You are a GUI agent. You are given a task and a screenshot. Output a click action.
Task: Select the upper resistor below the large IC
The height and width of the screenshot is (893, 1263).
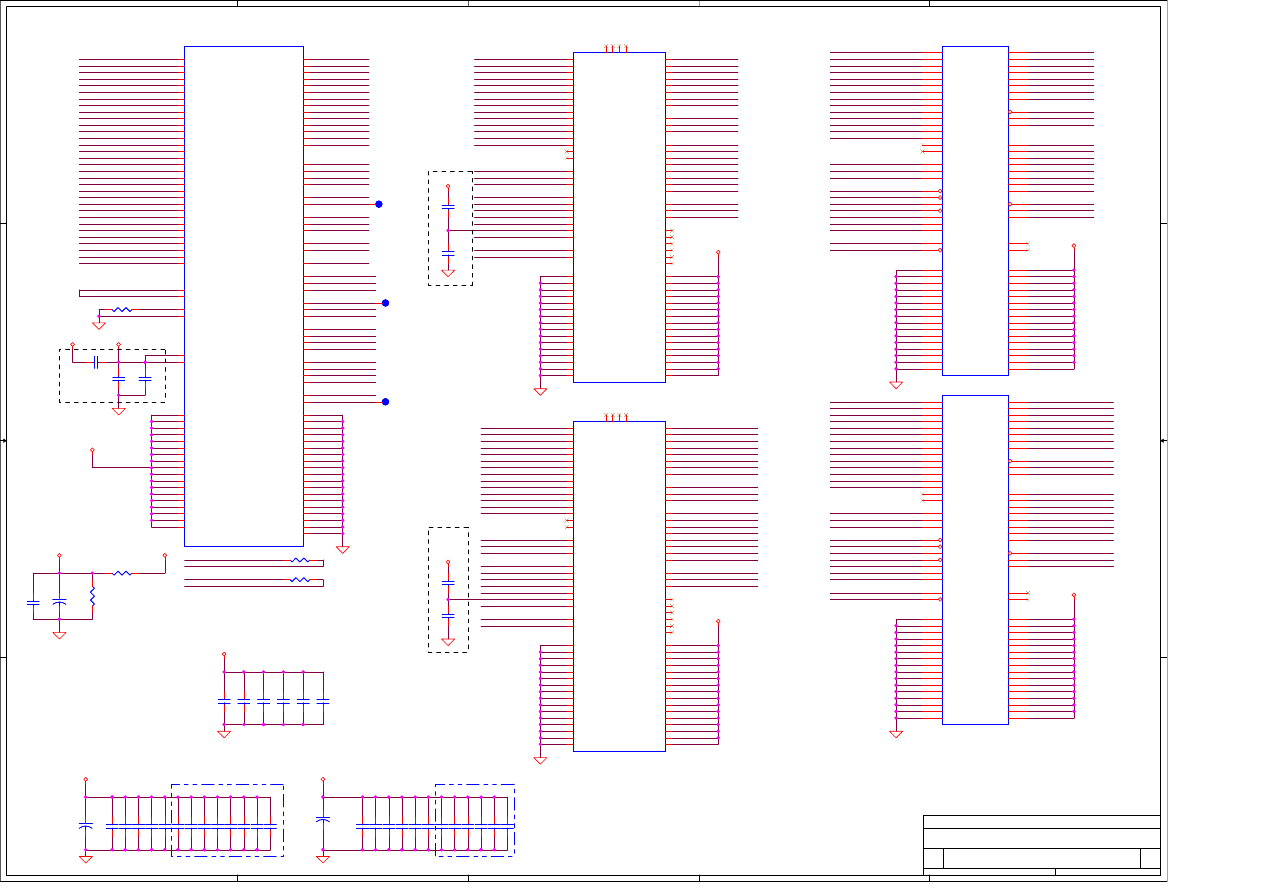pos(299,561)
